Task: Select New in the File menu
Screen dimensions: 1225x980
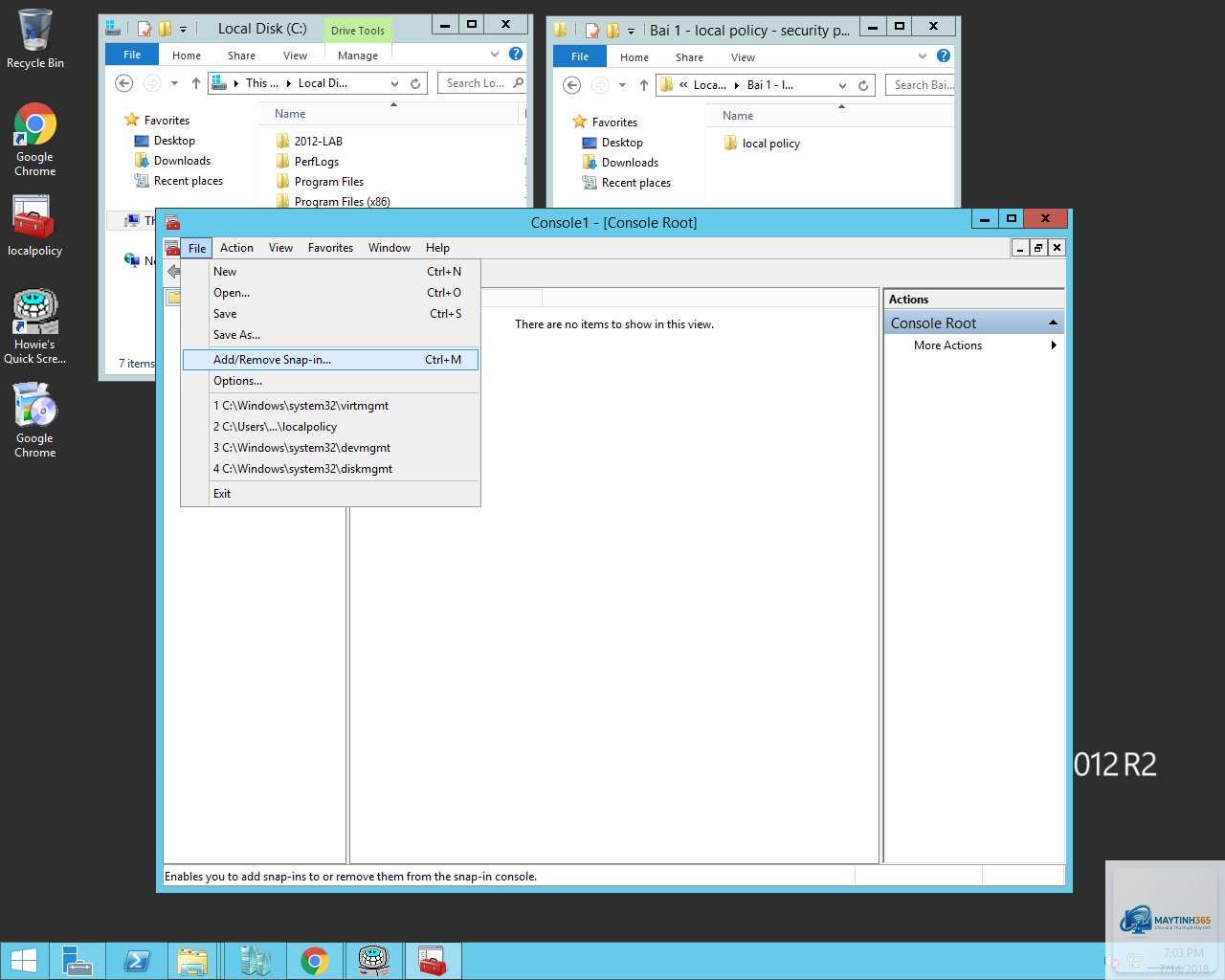Action: [330, 272]
